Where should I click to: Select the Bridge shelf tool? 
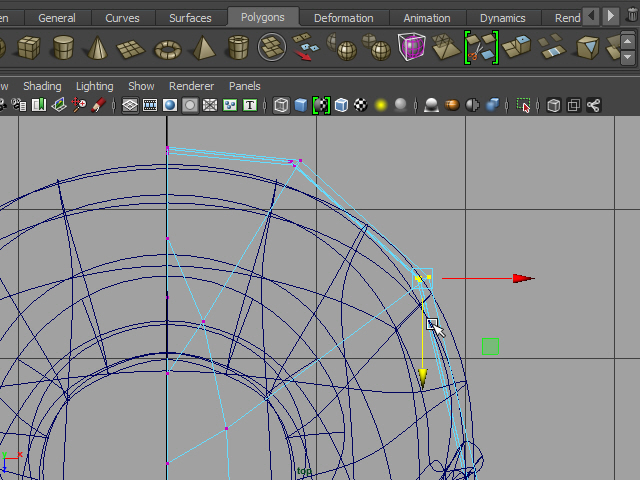pos(552,47)
